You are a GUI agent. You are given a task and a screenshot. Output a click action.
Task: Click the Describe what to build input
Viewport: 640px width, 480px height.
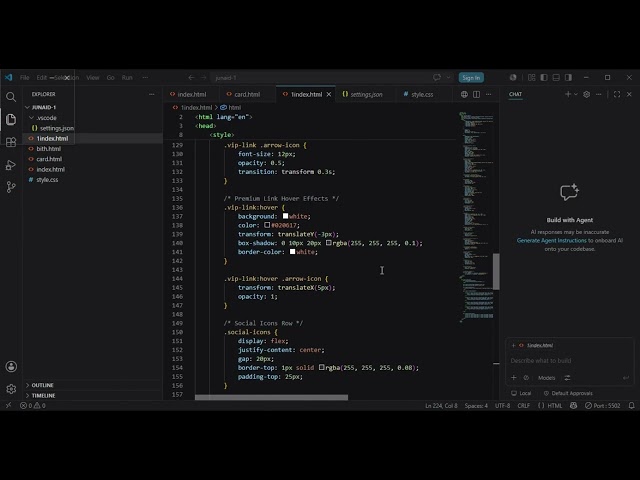pyautogui.click(x=567, y=360)
